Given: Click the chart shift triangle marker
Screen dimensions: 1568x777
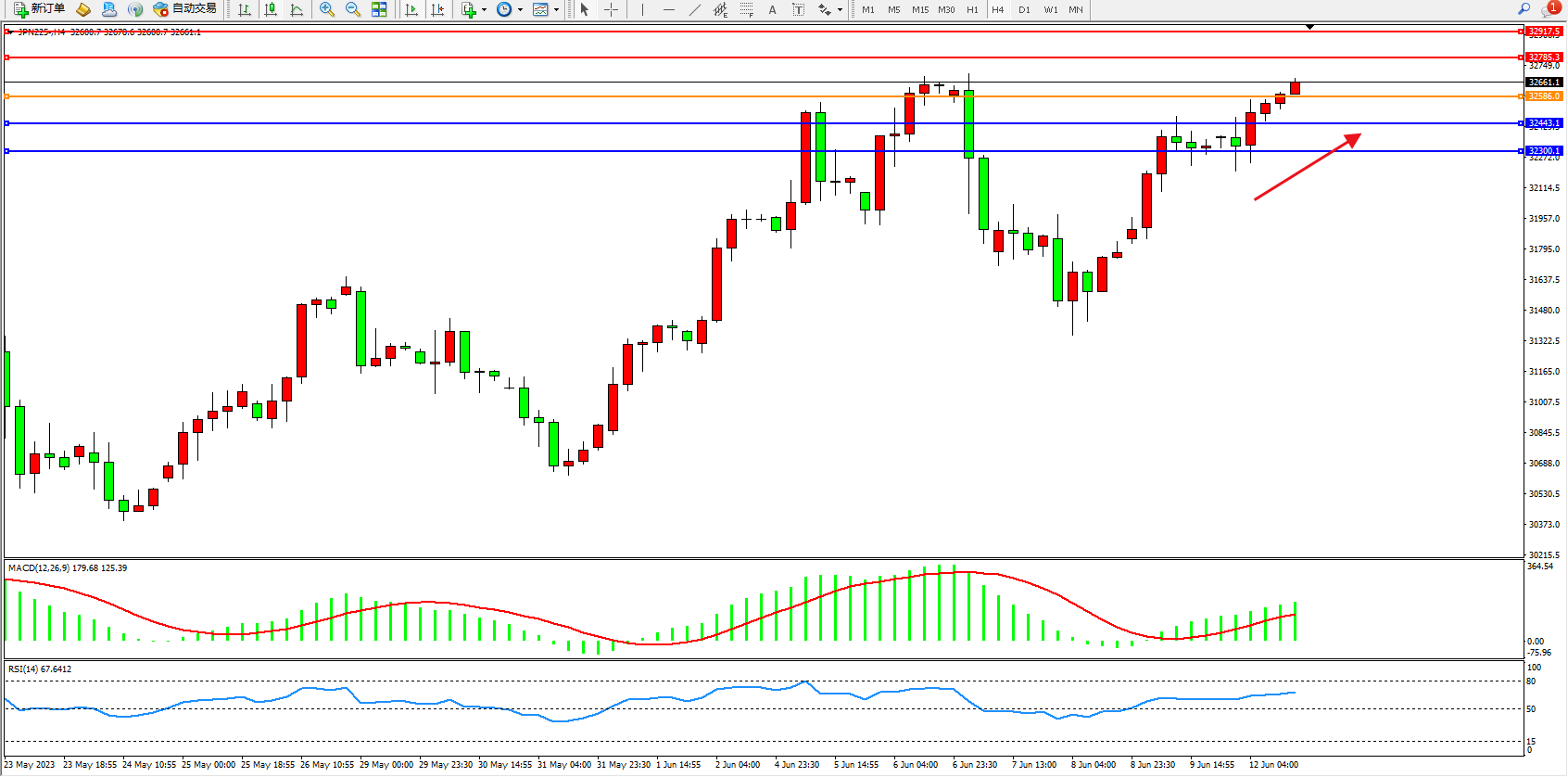Looking at the screenshot, I should tap(1309, 27).
